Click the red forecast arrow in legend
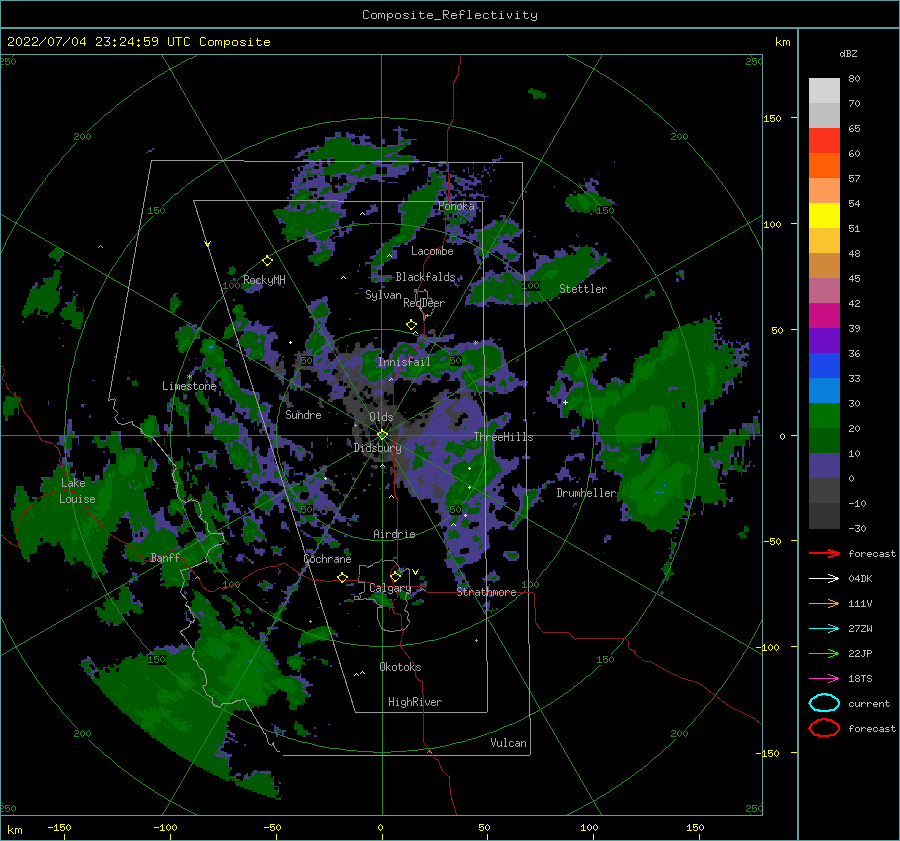 (x=824, y=553)
